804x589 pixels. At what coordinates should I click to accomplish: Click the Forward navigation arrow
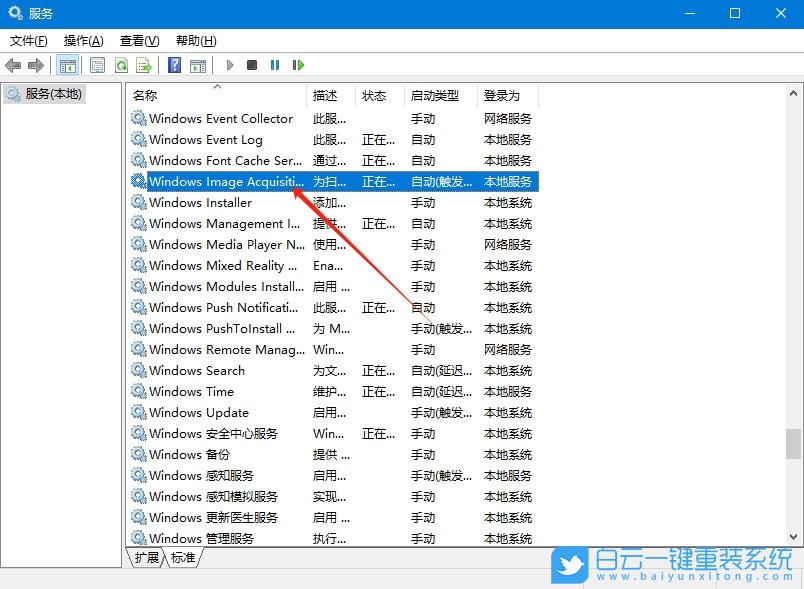(38, 64)
